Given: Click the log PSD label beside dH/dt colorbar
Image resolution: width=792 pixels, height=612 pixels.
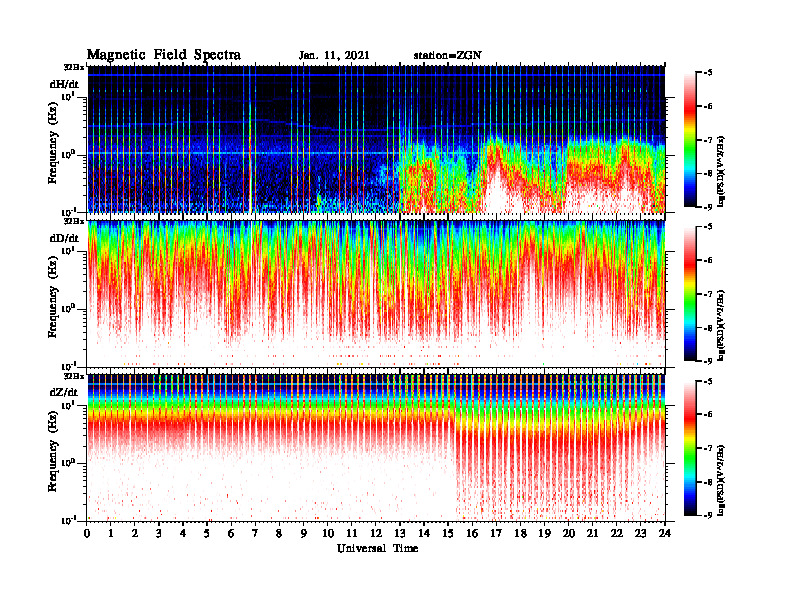Looking at the screenshot, I should point(721,170).
